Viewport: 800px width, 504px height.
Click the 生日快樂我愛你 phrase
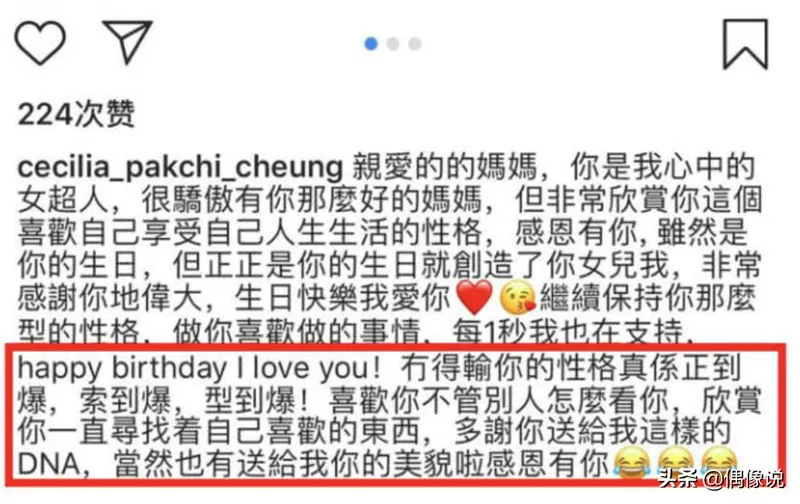(x=342, y=298)
